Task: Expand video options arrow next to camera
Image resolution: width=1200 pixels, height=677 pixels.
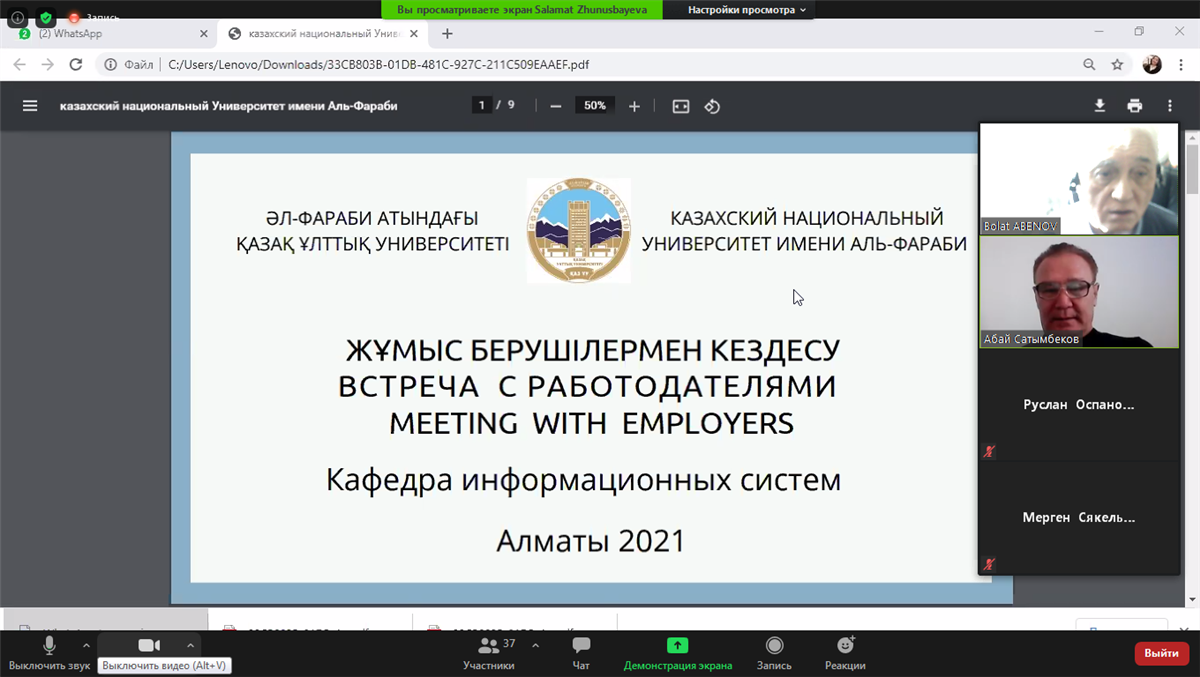Action: tap(190, 645)
